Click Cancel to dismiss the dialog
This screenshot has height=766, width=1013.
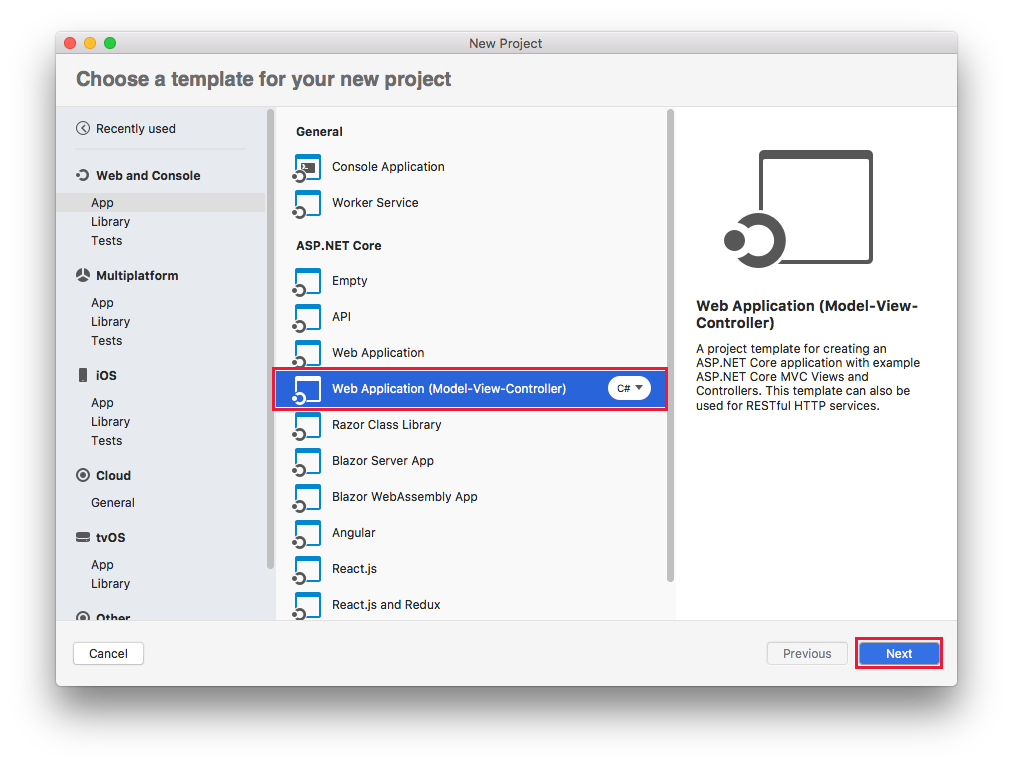[108, 653]
